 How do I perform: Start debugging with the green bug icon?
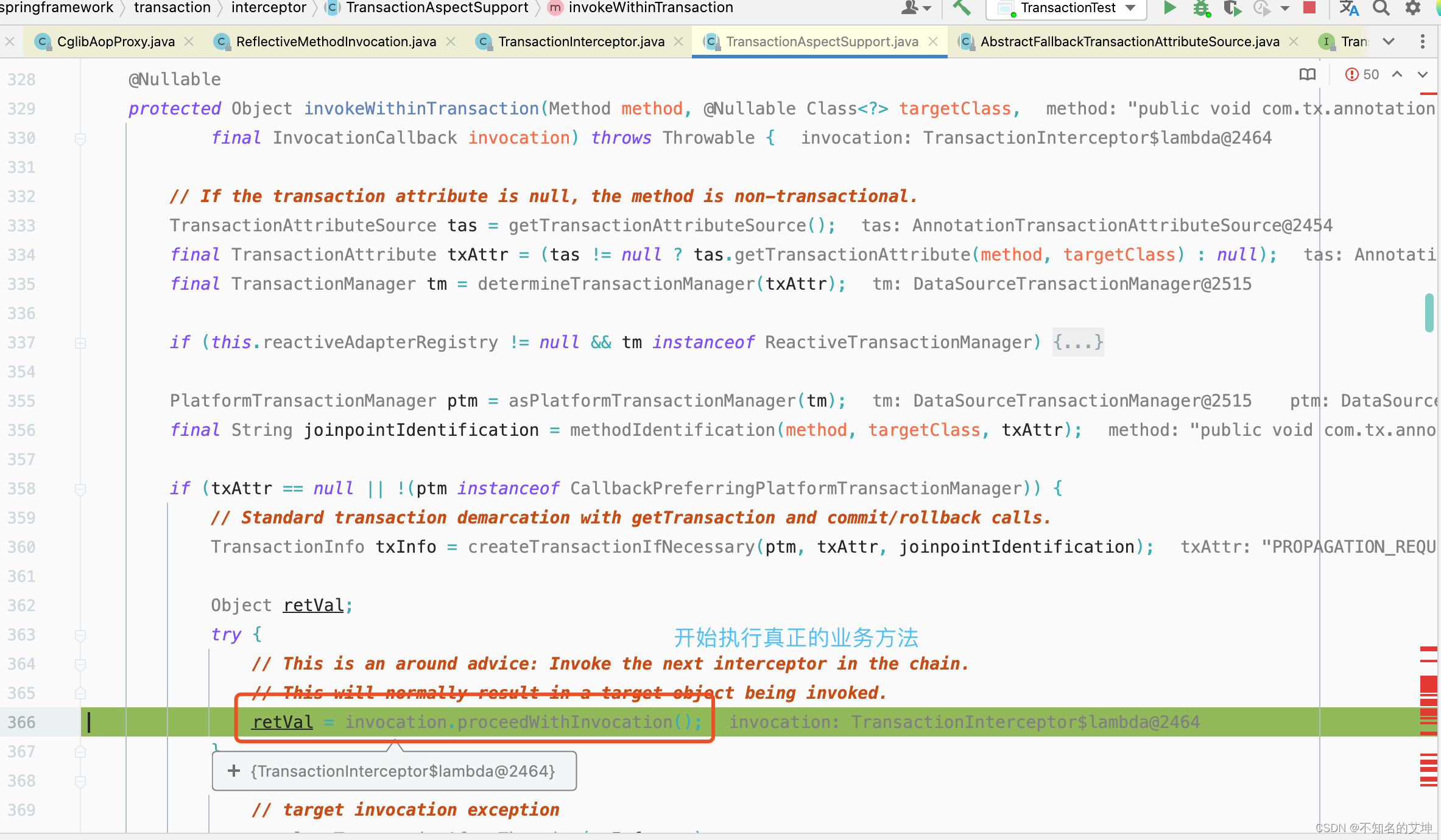pyautogui.click(x=1201, y=8)
